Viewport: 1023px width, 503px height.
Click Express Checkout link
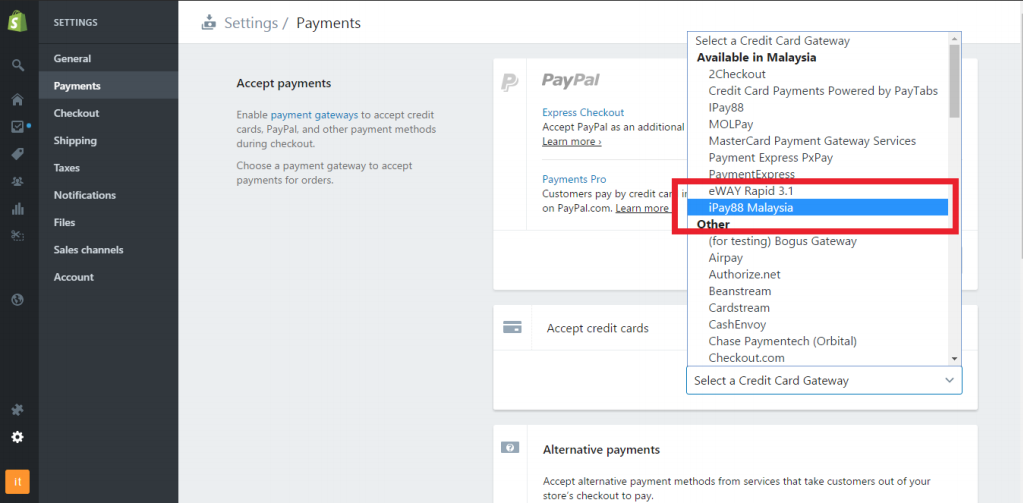pos(583,112)
